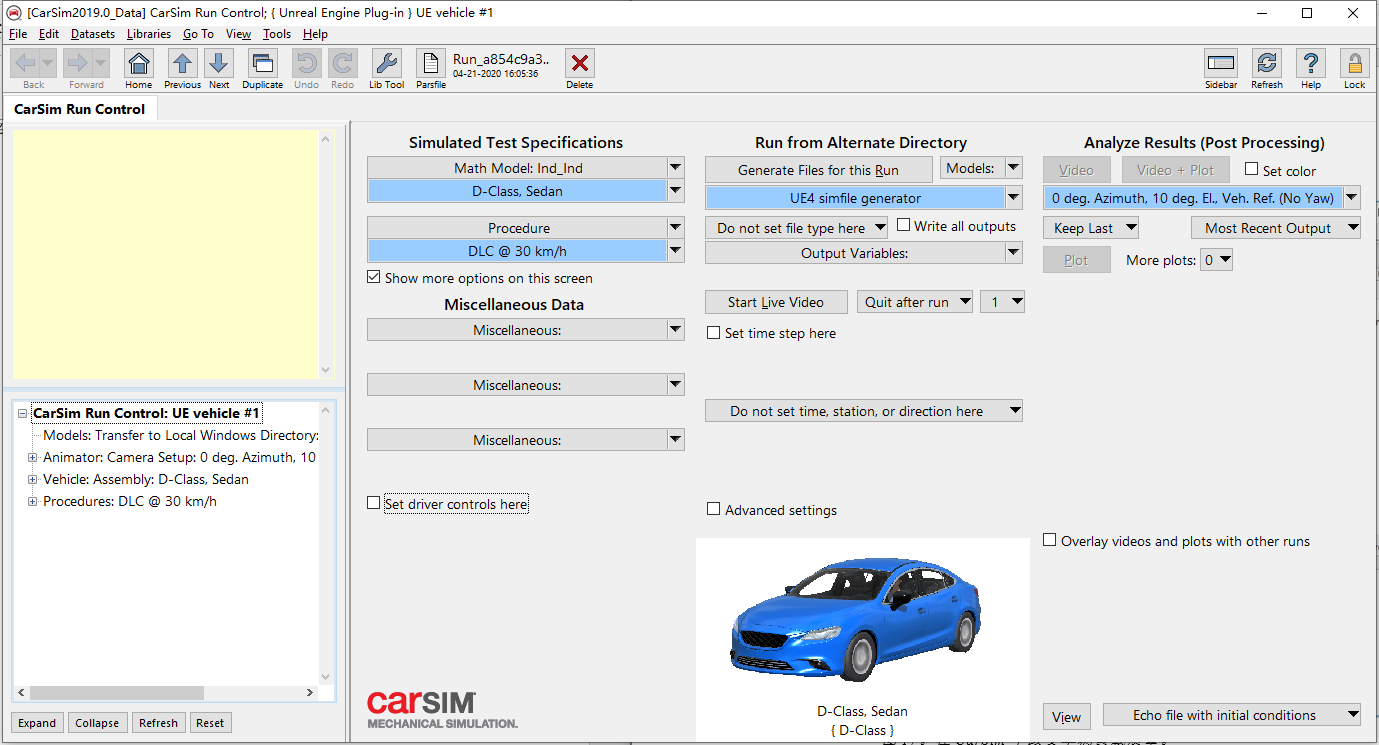Enable Set driver controls here checkbox

(x=374, y=503)
